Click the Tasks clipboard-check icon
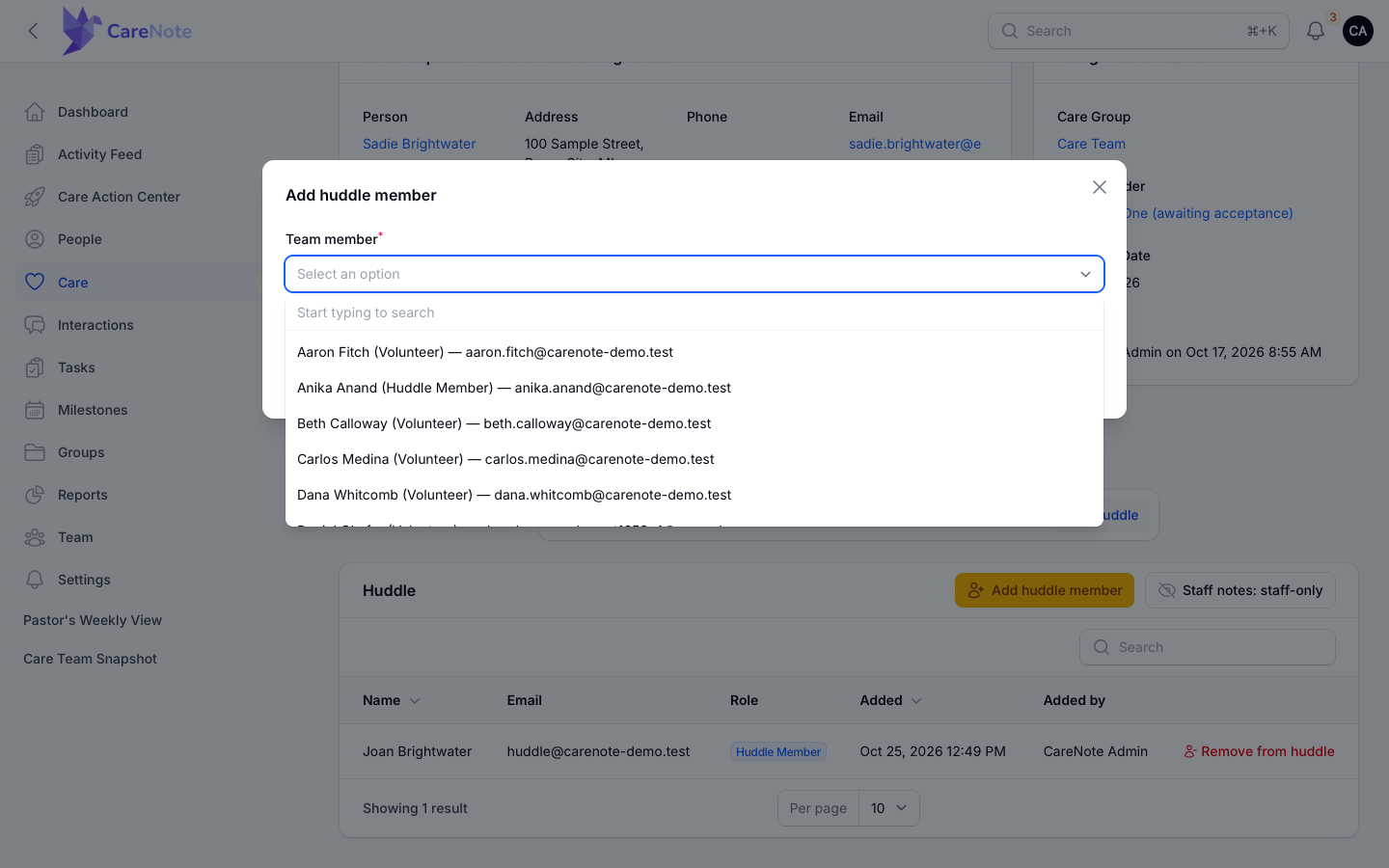Viewport: 1389px width, 868px height. pos(35,367)
